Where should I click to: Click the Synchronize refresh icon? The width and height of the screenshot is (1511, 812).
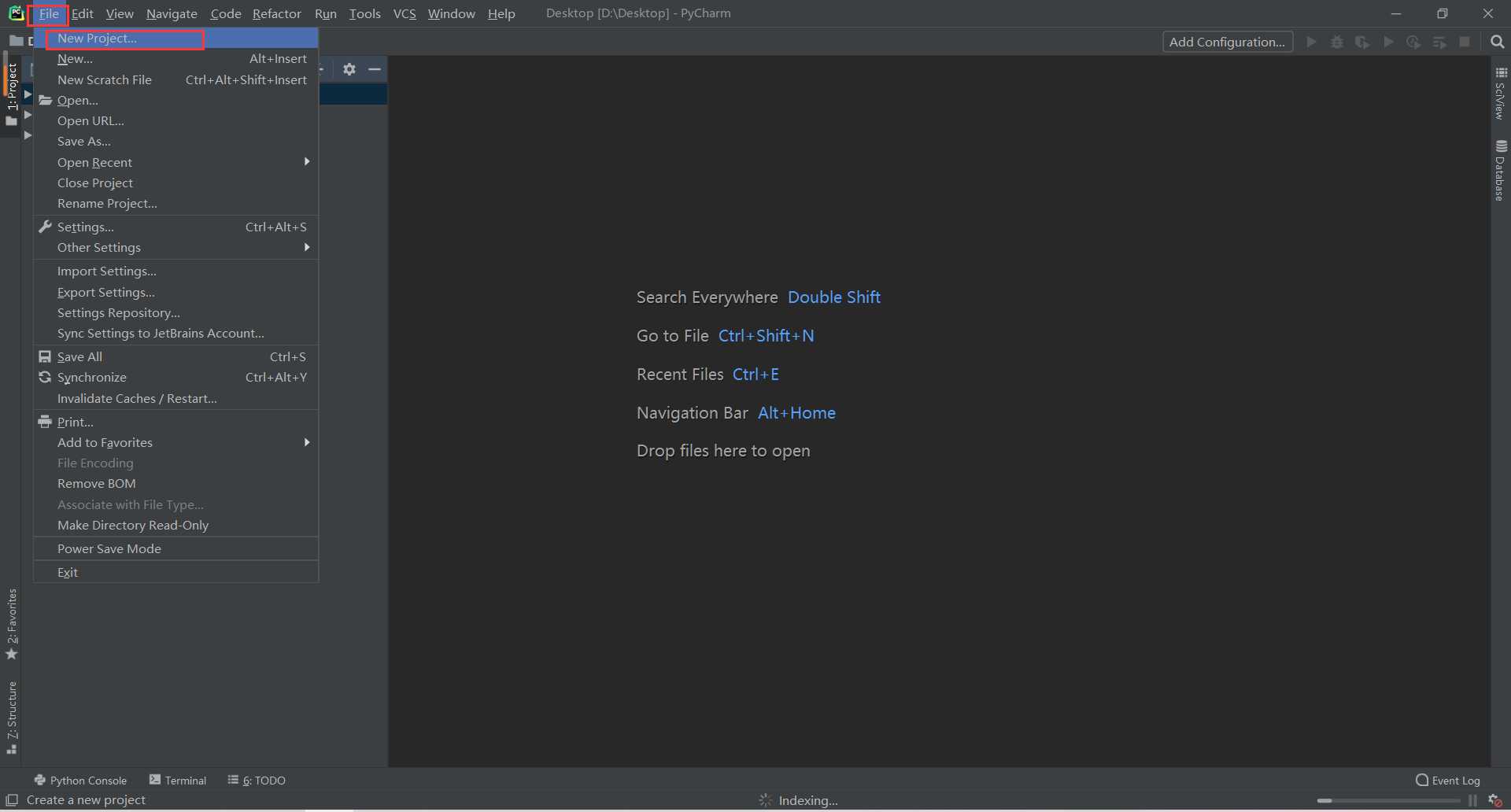[46, 377]
